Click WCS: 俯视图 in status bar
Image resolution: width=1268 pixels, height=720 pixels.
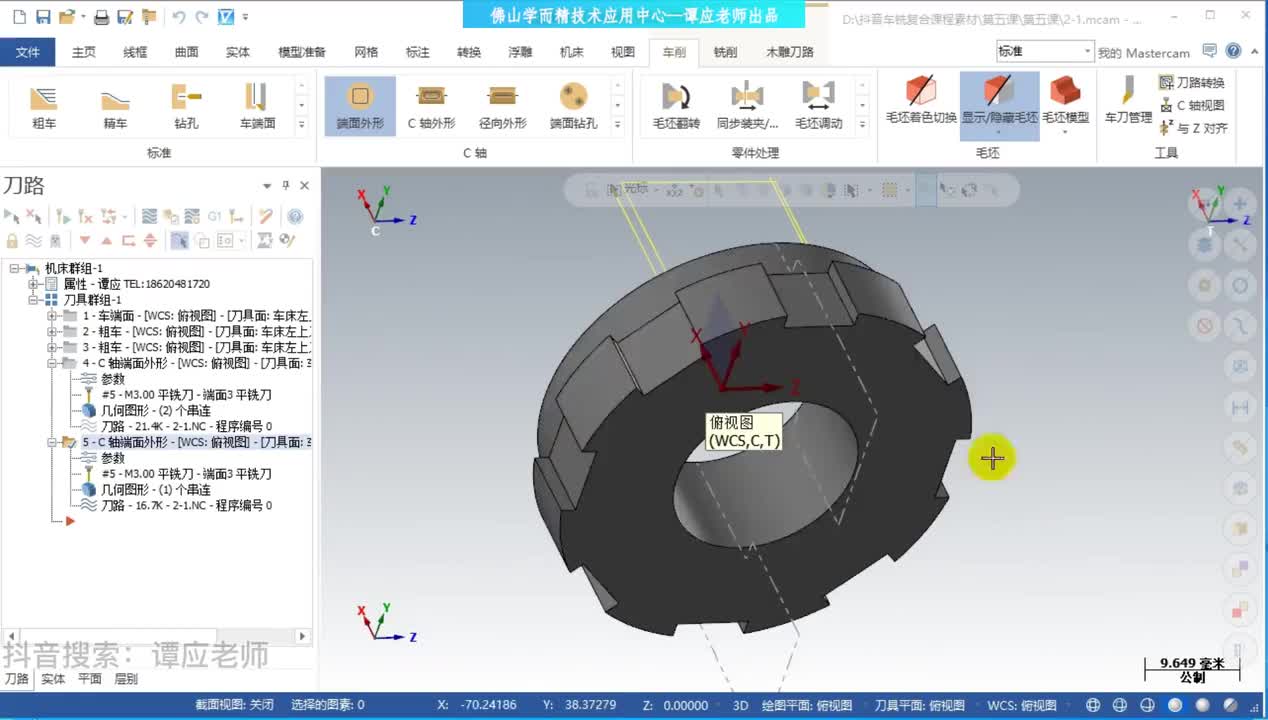[x=1022, y=705]
